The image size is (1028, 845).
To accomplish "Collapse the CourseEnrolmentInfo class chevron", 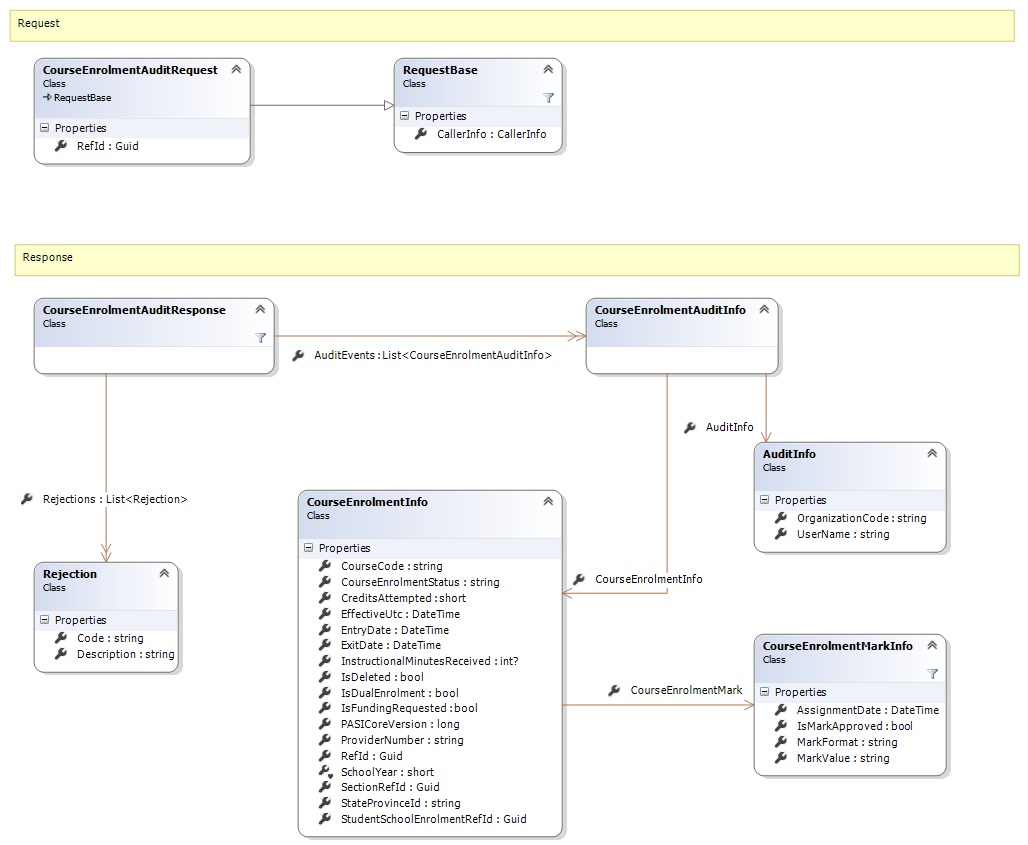I will 548,502.
